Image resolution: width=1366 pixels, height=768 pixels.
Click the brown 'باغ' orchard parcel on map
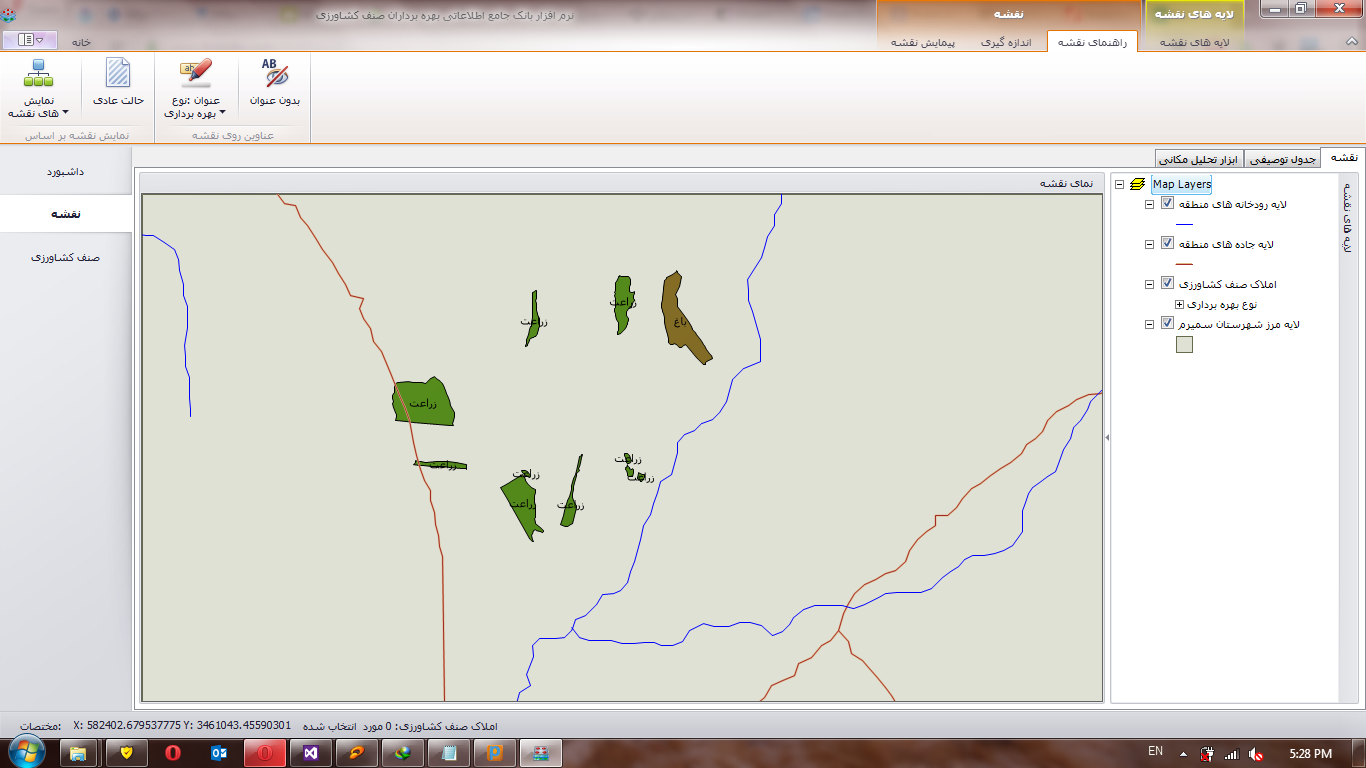[684, 318]
